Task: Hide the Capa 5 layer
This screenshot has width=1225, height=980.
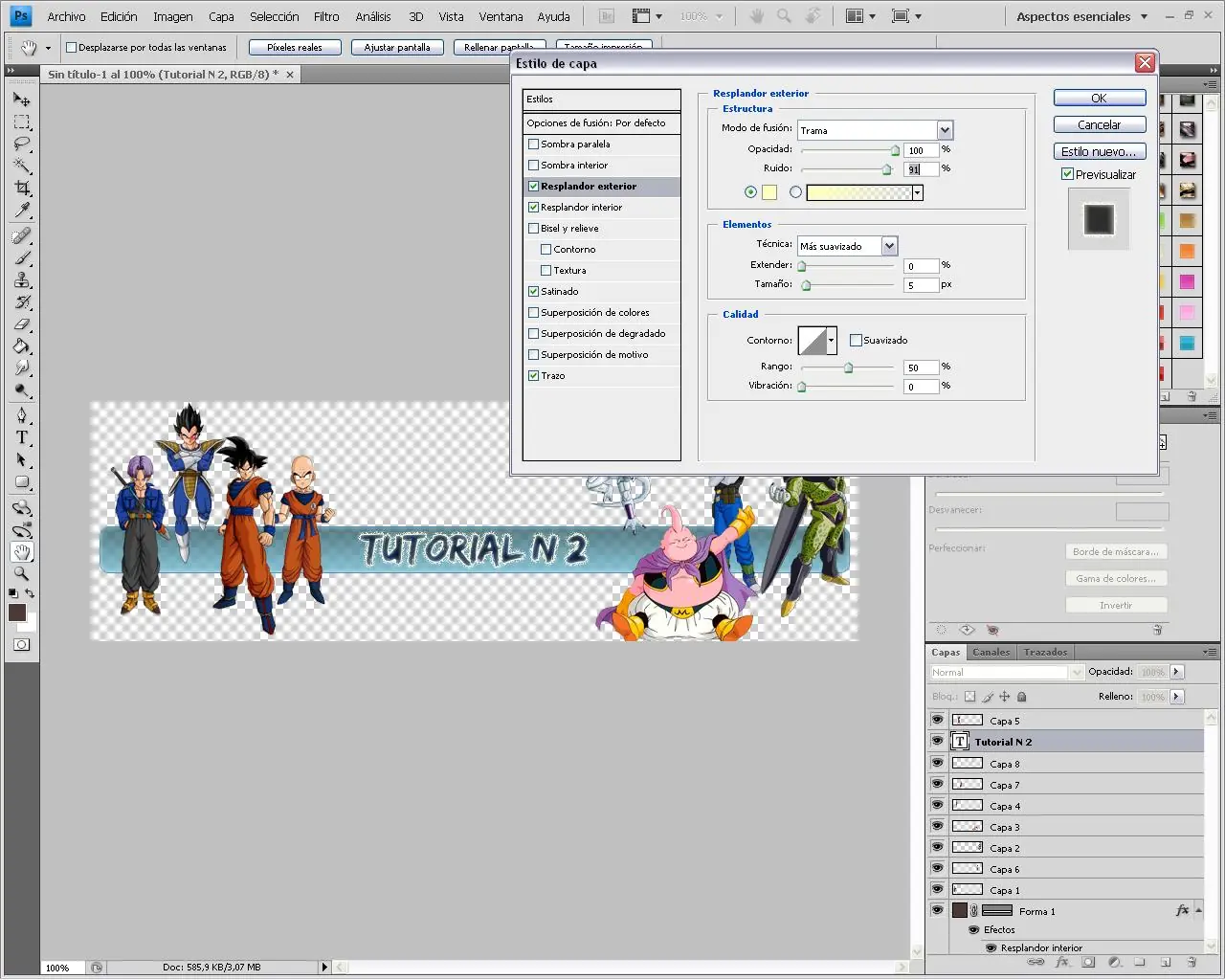Action: [x=937, y=721]
